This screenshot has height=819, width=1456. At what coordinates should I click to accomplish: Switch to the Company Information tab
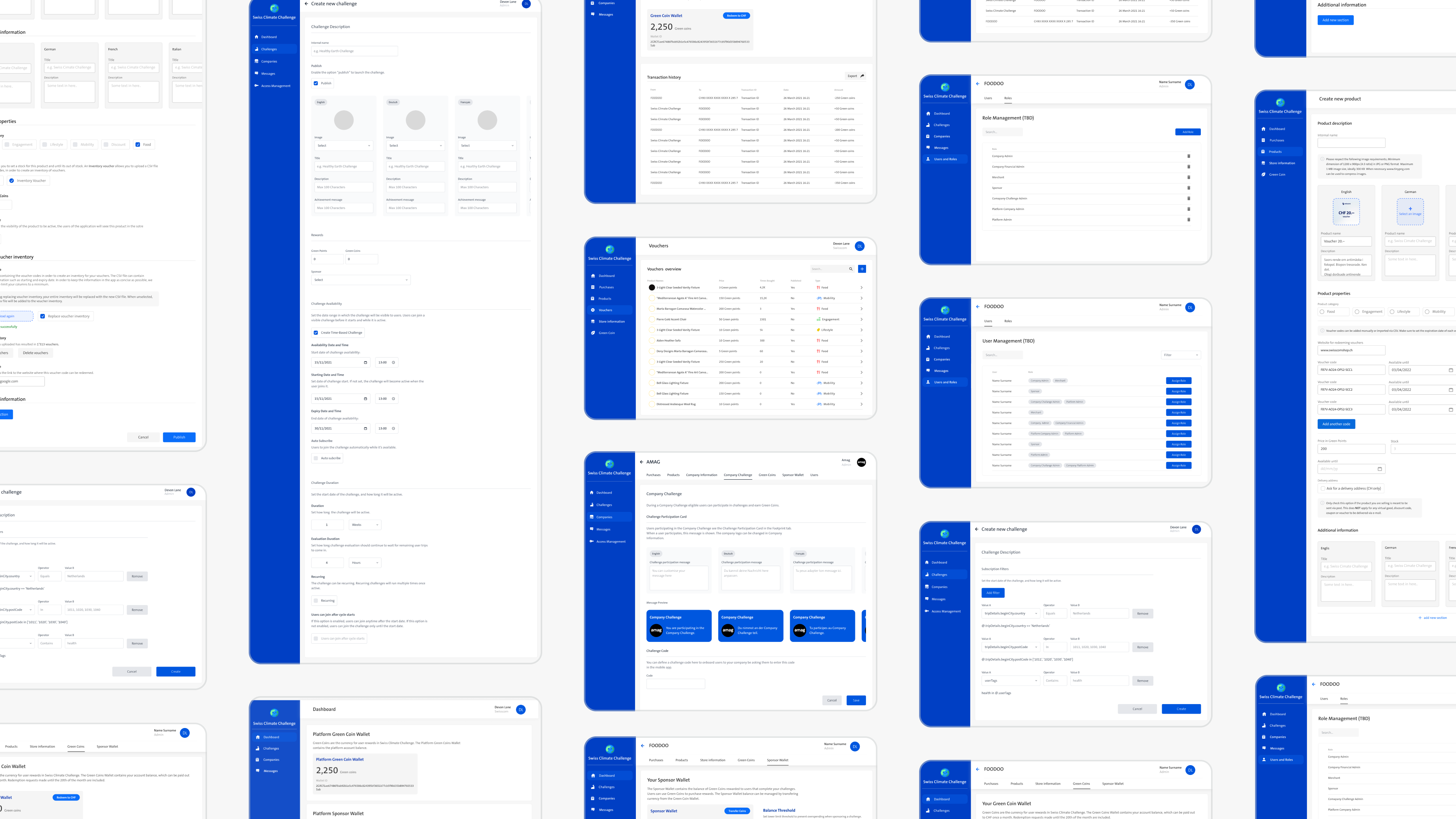pyautogui.click(x=701, y=475)
